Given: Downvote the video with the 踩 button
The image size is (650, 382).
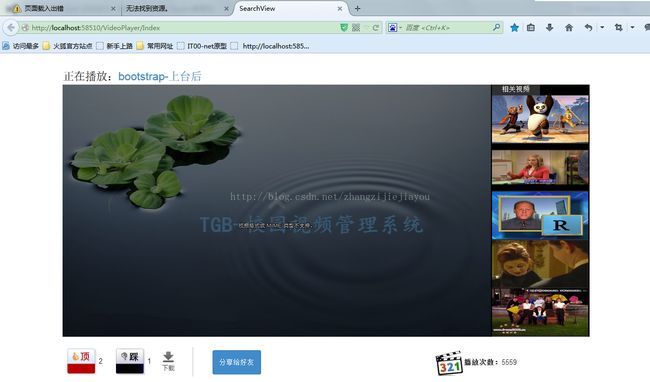Looking at the screenshot, I should (130, 361).
